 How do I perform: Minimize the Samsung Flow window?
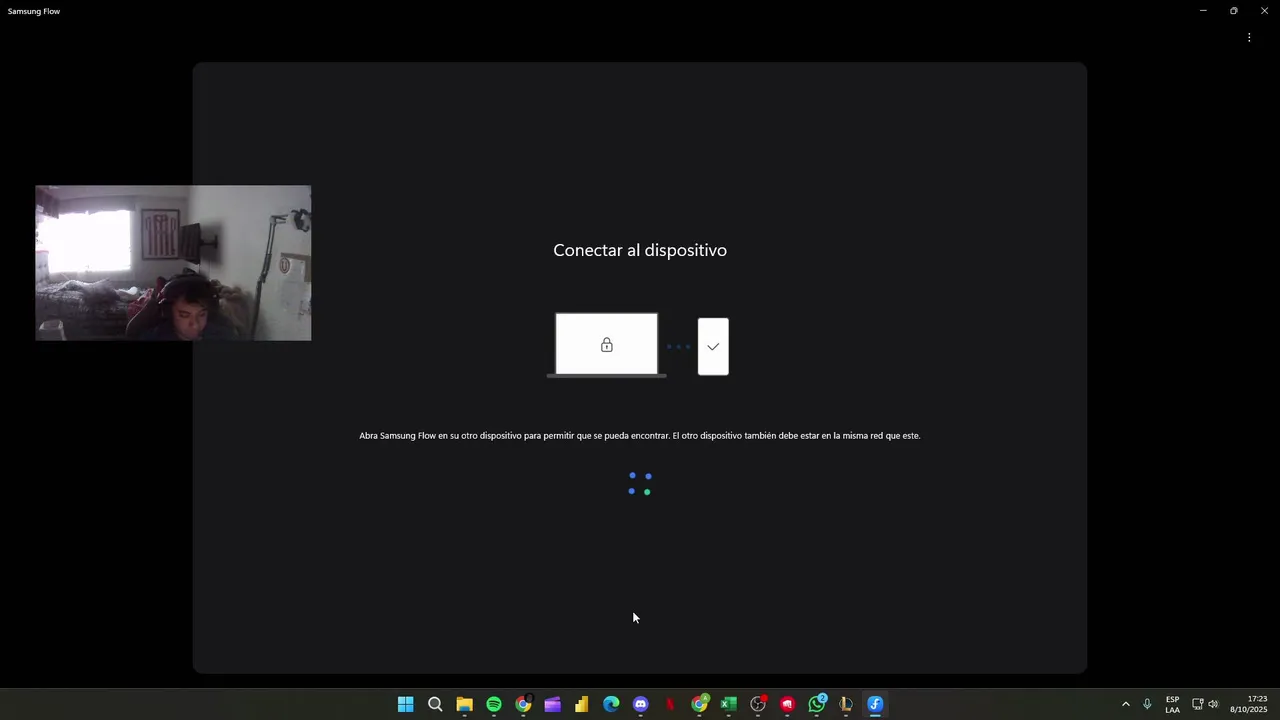[x=1203, y=11]
